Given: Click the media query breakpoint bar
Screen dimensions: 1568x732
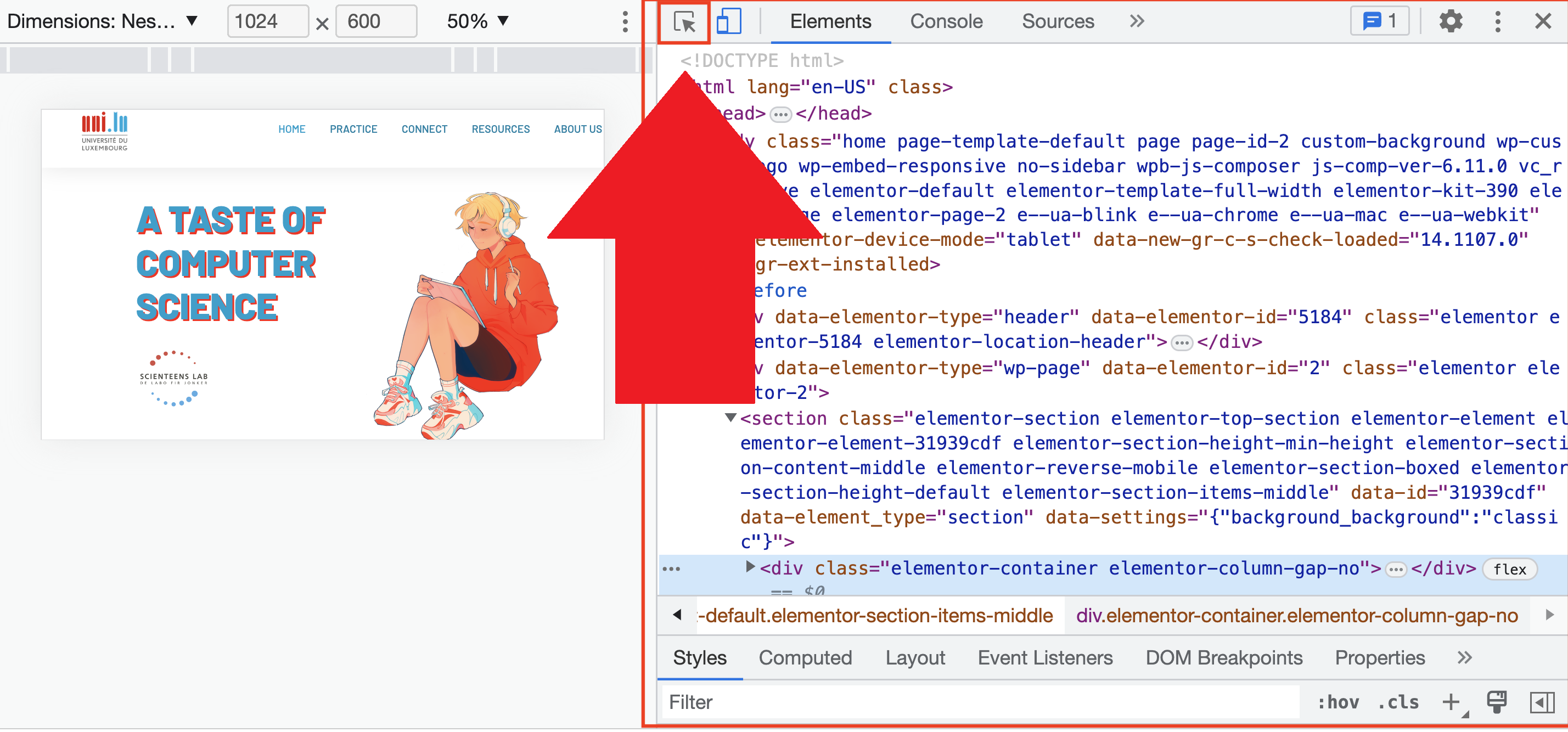Looking at the screenshot, I should 323,60.
